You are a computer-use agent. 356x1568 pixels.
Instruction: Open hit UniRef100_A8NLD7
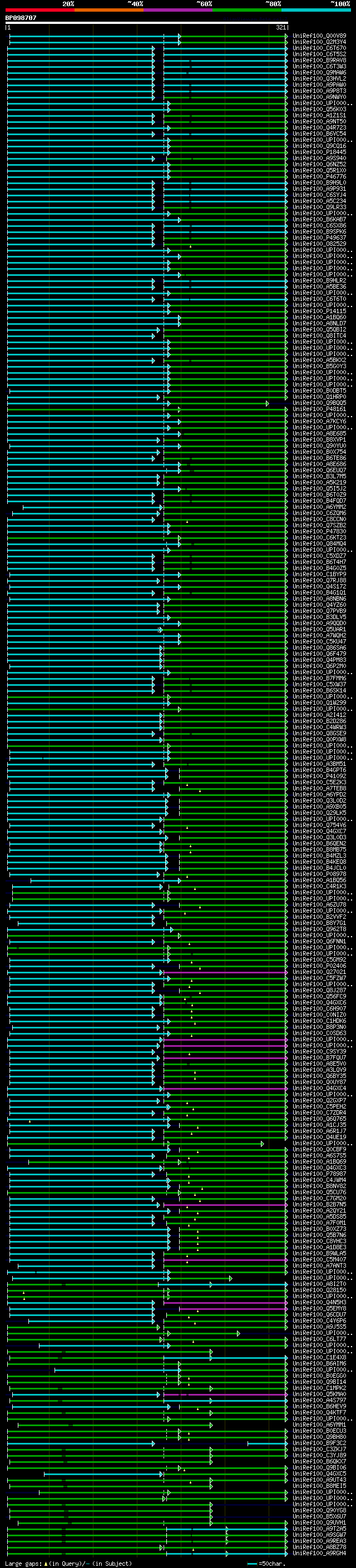(319, 323)
